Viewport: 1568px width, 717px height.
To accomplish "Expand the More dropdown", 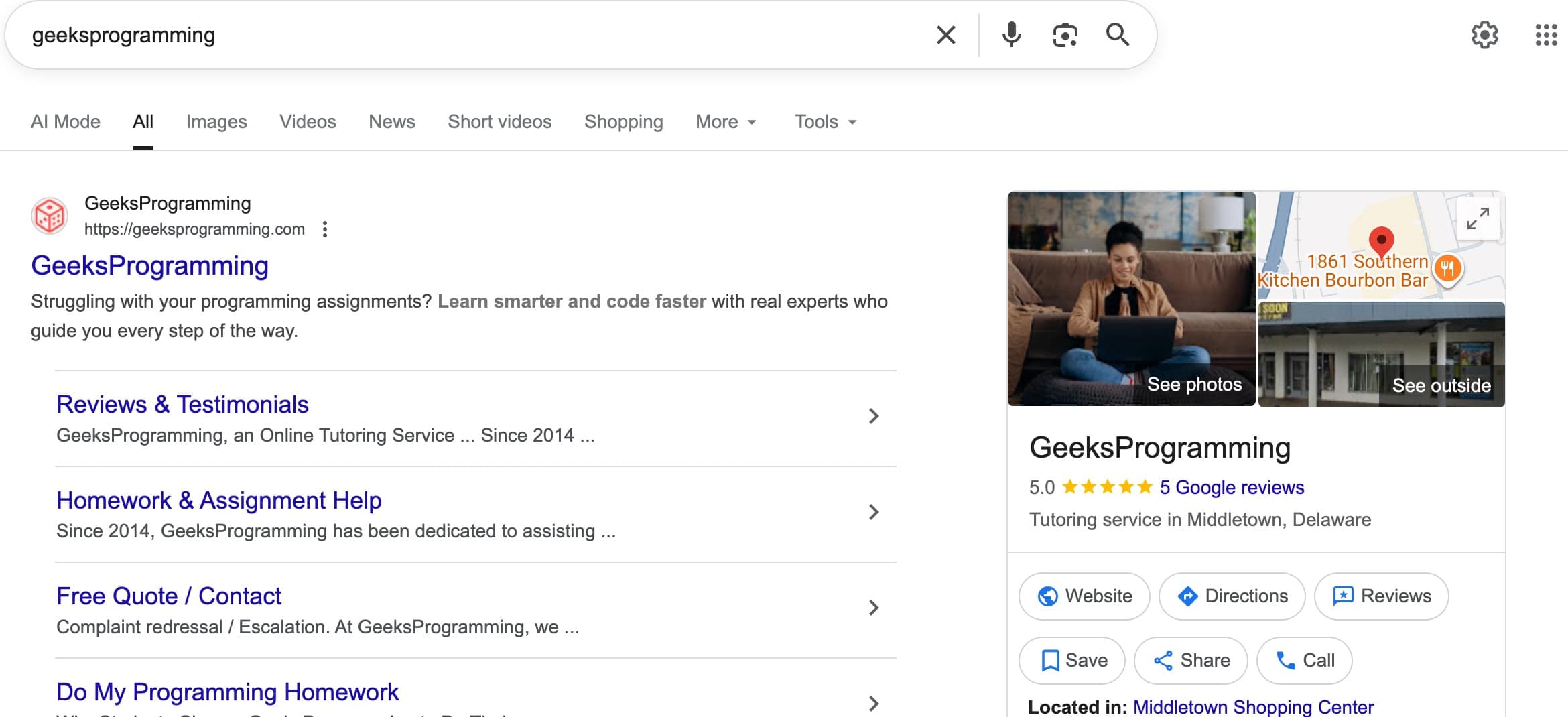I will tap(726, 121).
